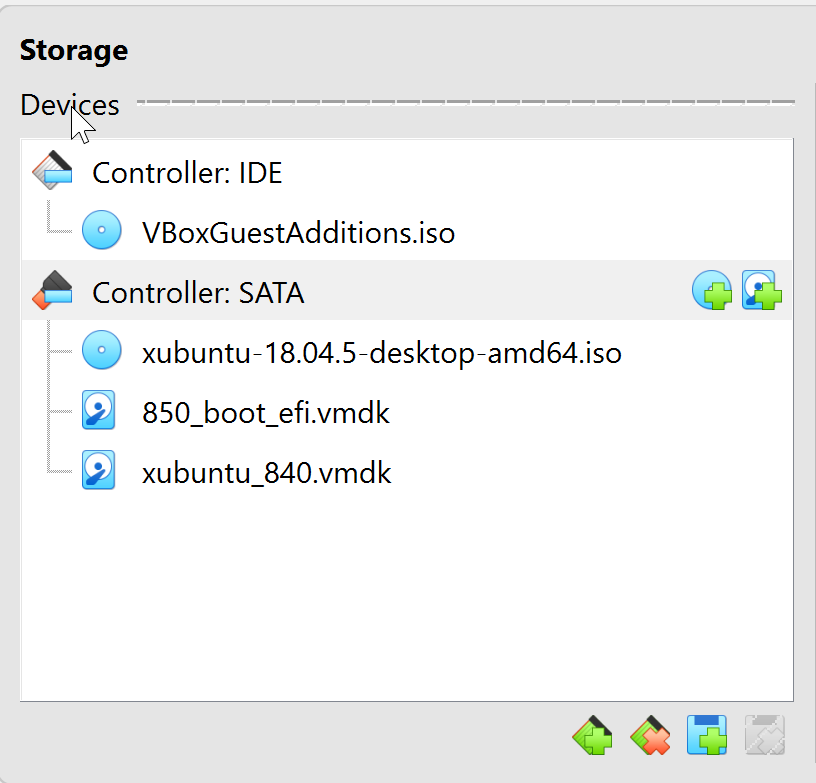Click the xubuntu_840.vmdk hard disk icon
Screen dimensions: 816x783
[98, 470]
